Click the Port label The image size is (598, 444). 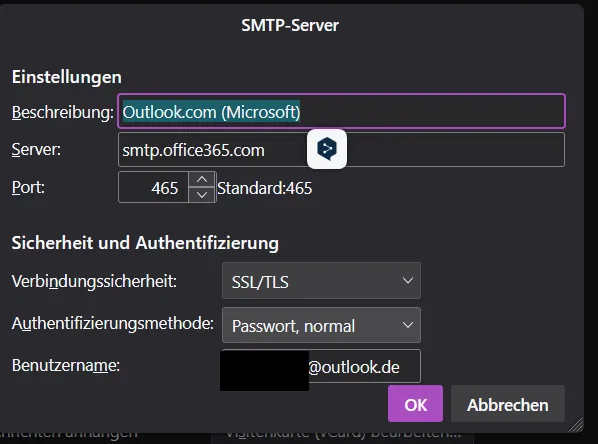(x=28, y=187)
